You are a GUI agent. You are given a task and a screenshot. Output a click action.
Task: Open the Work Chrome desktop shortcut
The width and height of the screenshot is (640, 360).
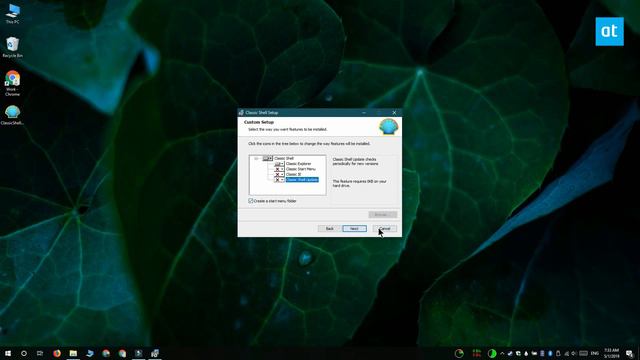coord(12,83)
